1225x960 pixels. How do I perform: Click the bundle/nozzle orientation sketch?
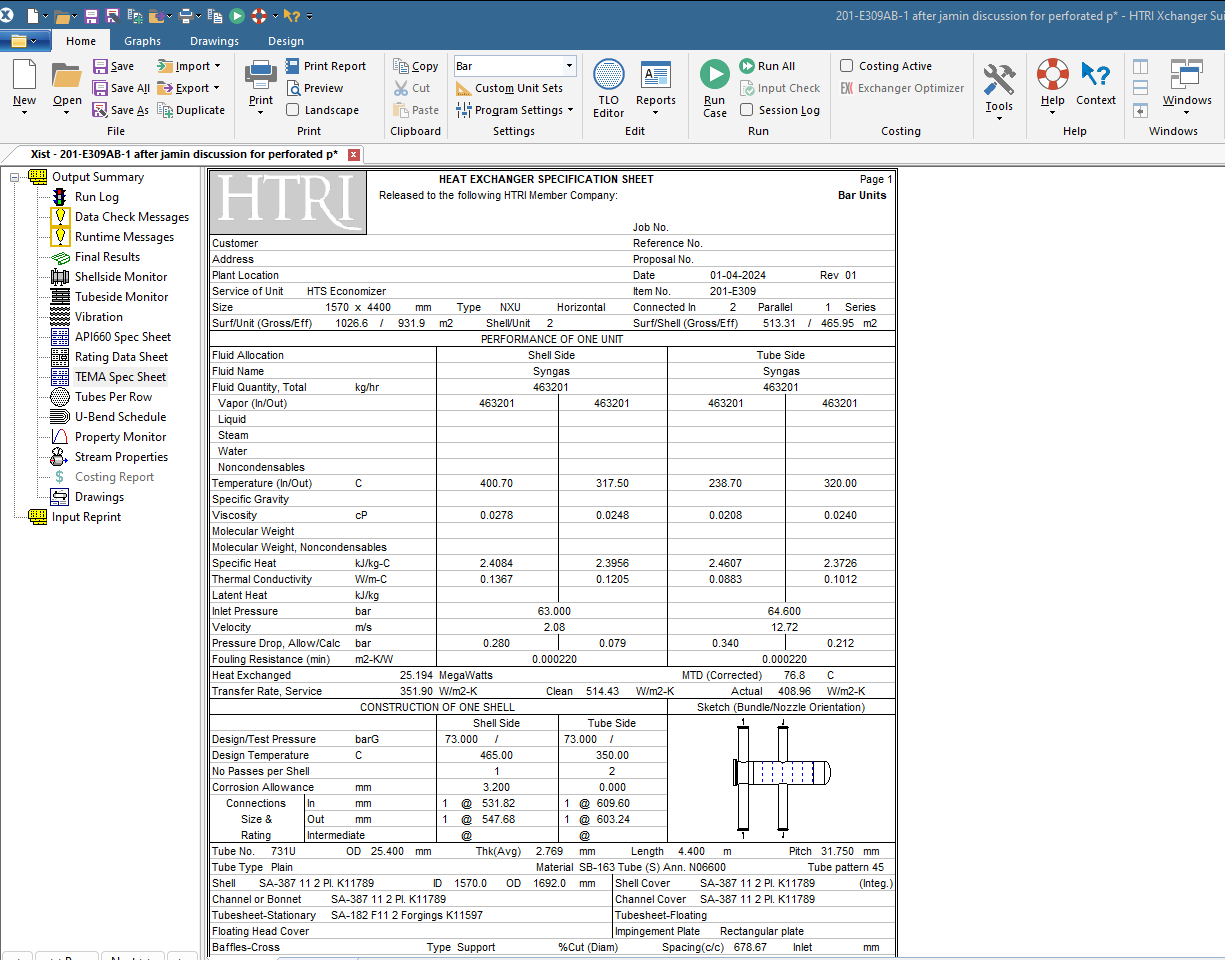click(x=782, y=779)
